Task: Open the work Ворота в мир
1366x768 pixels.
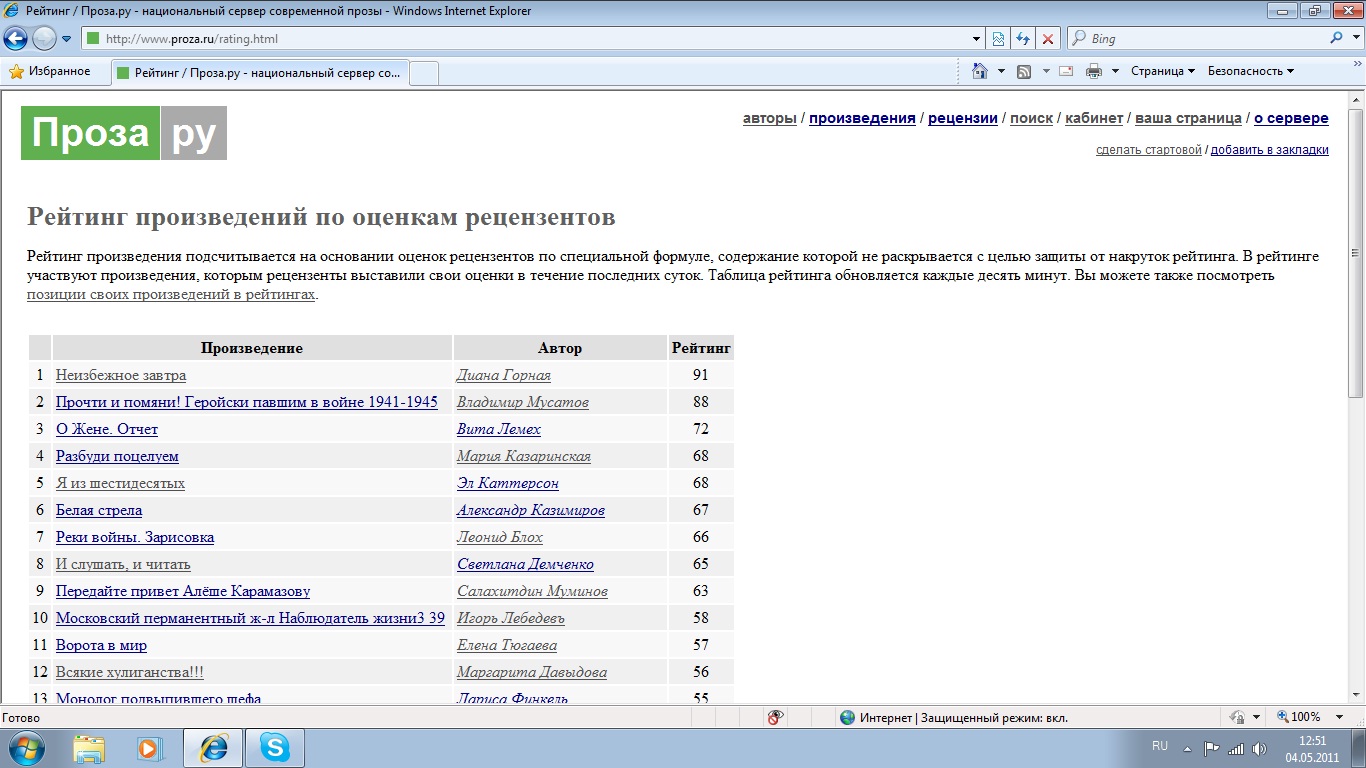Action: (101, 645)
